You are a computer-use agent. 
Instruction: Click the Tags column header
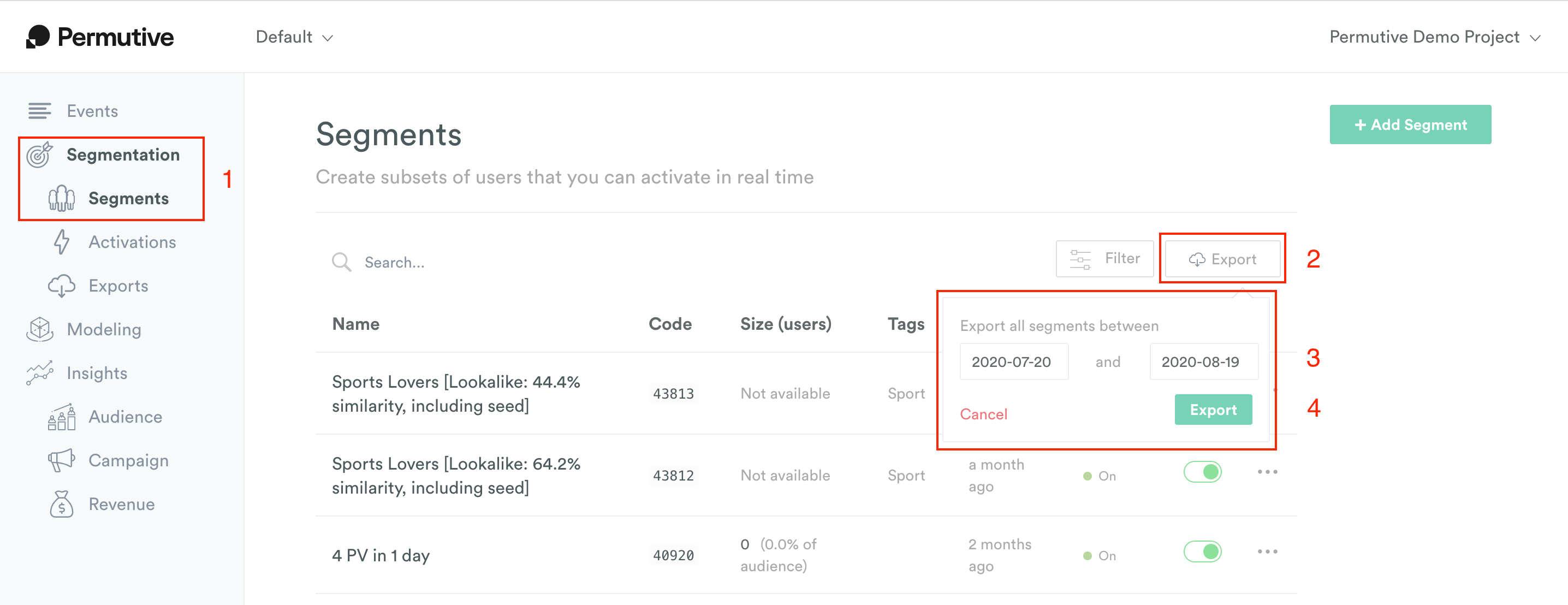click(x=906, y=324)
